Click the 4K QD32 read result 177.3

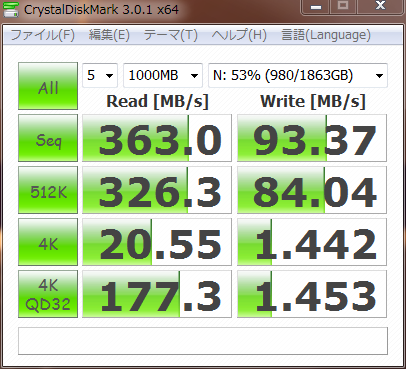(x=157, y=294)
